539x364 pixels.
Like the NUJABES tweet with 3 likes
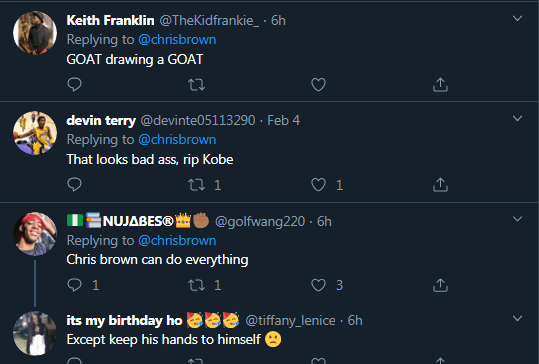(318, 285)
